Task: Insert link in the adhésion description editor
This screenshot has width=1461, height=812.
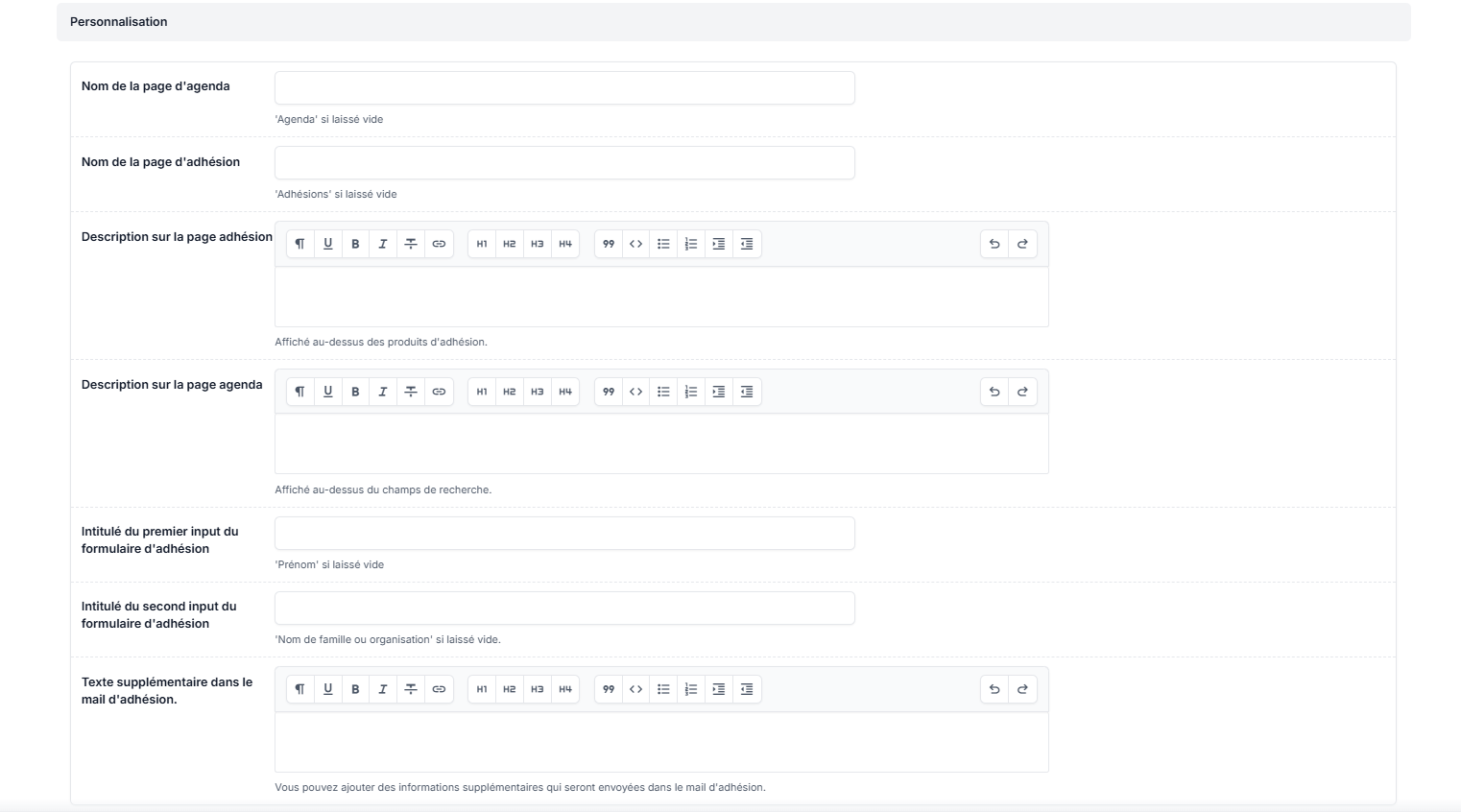Action: pos(439,244)
